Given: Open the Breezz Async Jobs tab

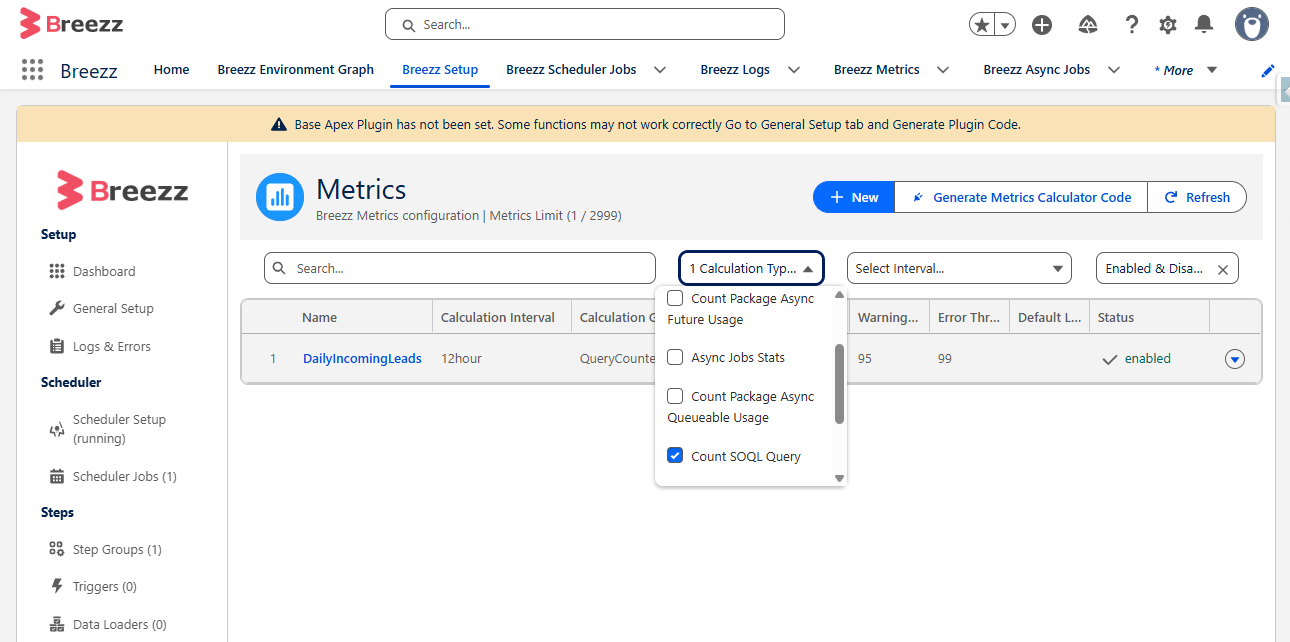Looking at the screenshot, I should click(x=1037, y=70).
